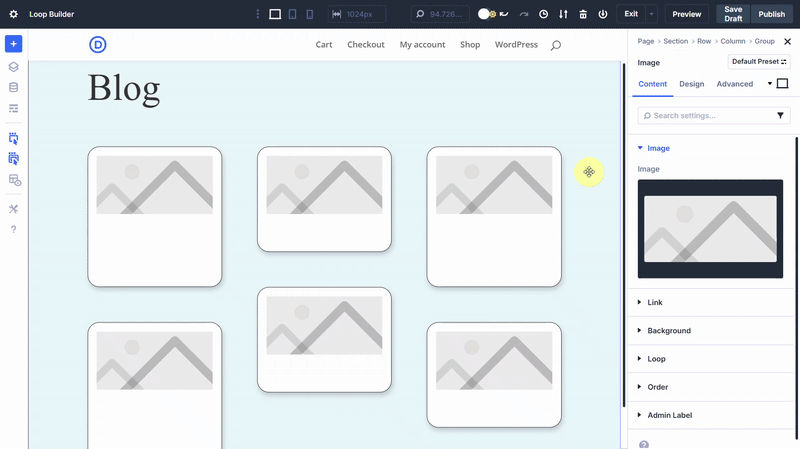Expand the Loop settings group
800x449 pixels.
coord(656,359)
